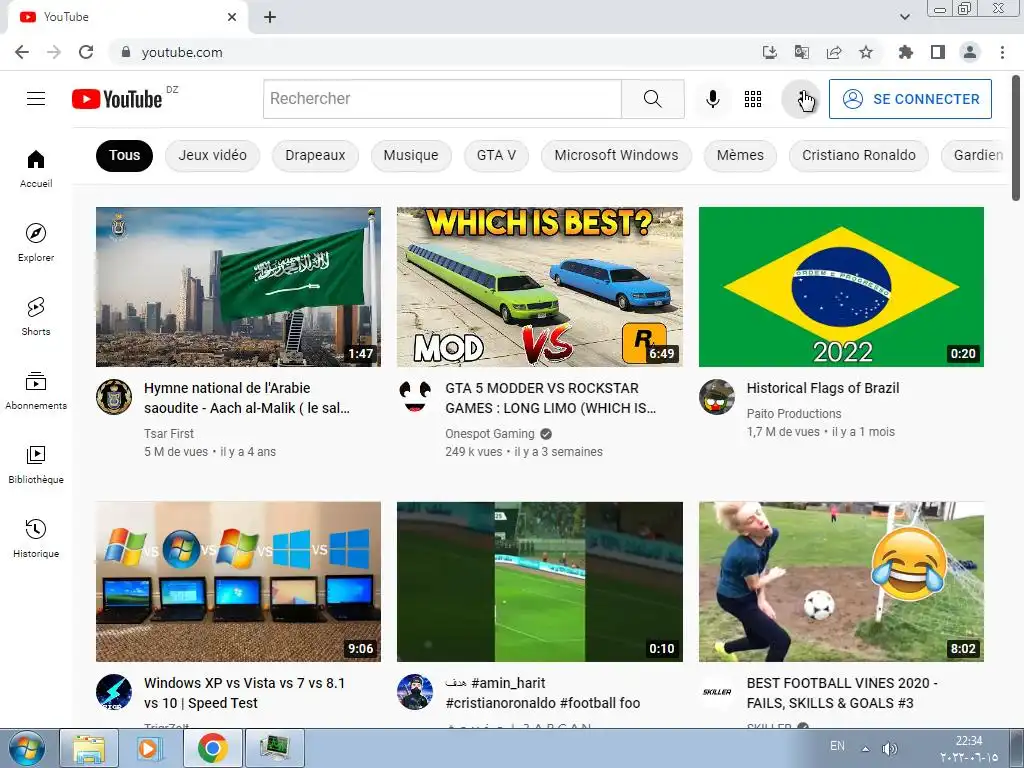
Task: Select the Mèmes filter chip
Action: click(740, 155)
